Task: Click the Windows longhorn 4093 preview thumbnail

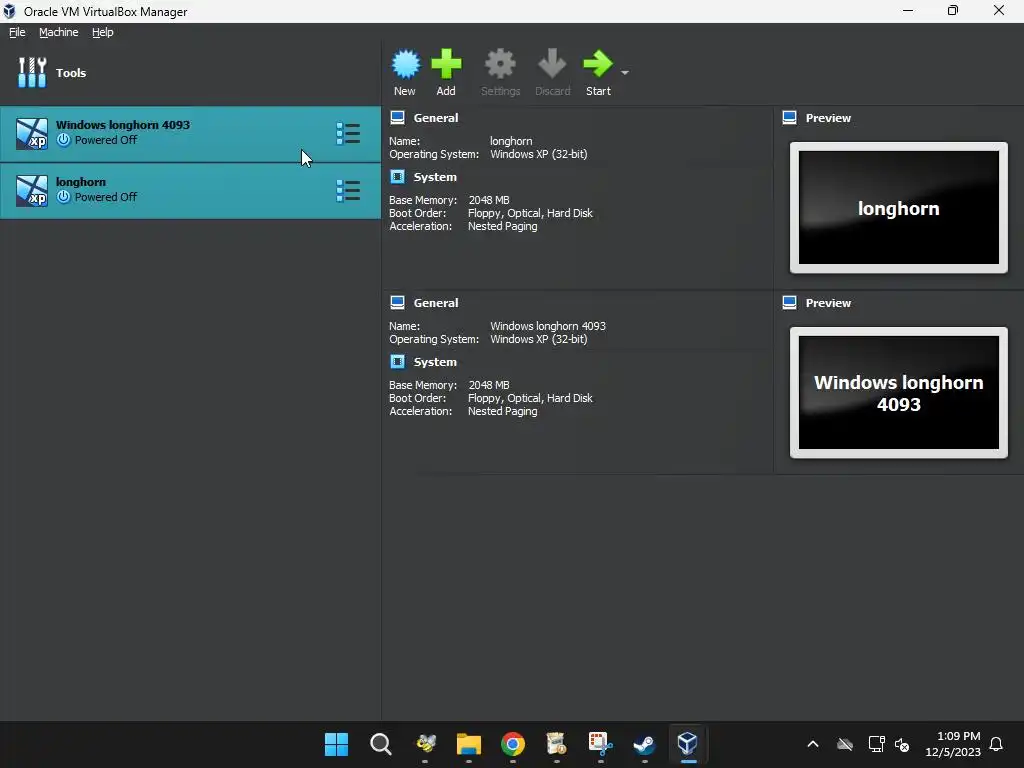Action: pos(899,392)
